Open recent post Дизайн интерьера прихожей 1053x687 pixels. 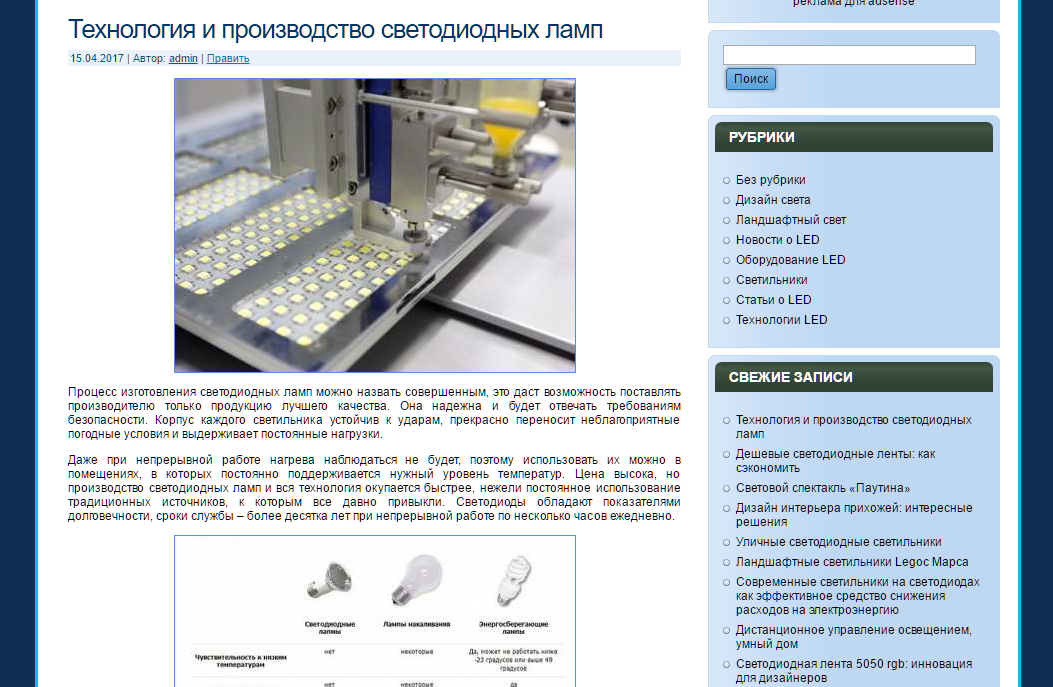[854, 515]
